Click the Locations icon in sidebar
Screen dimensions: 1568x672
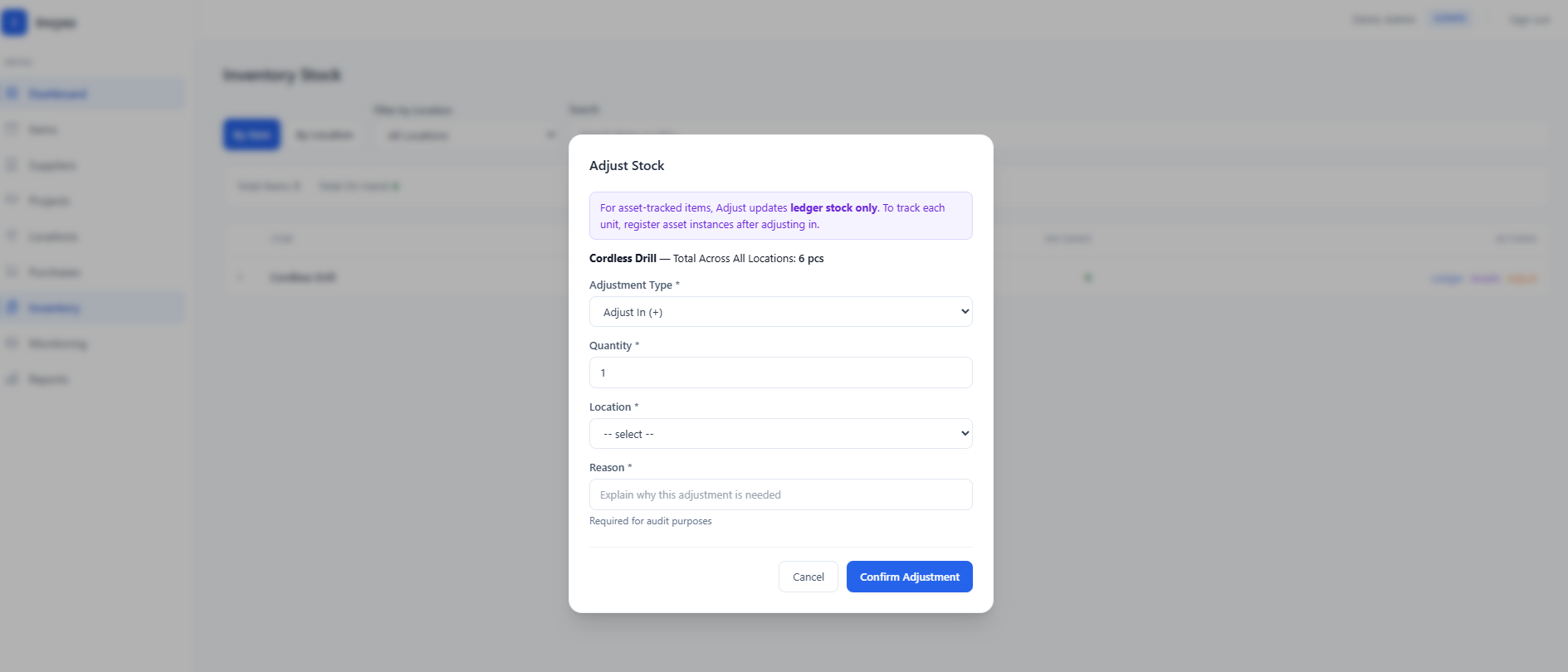(12, 236)
